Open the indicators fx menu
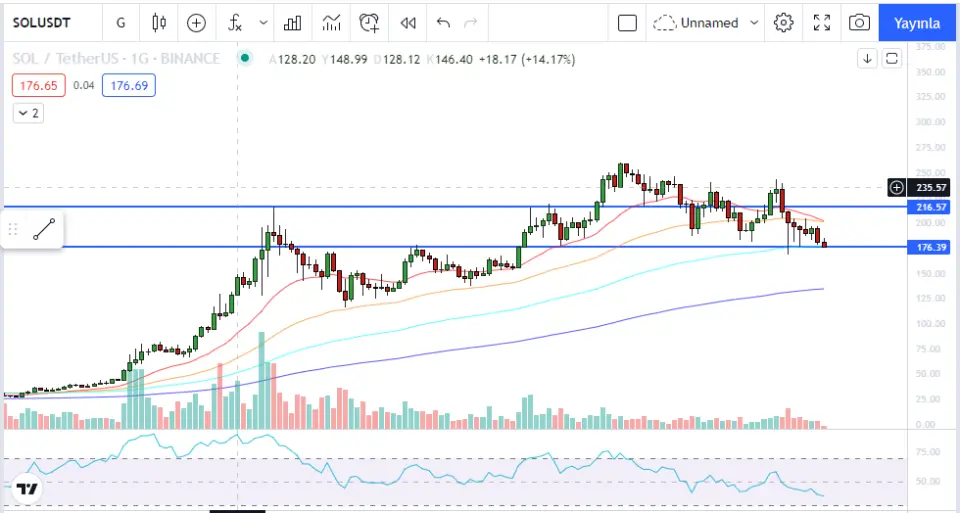Viewport: 960px width, 513px height. click(x=235, y=22)
